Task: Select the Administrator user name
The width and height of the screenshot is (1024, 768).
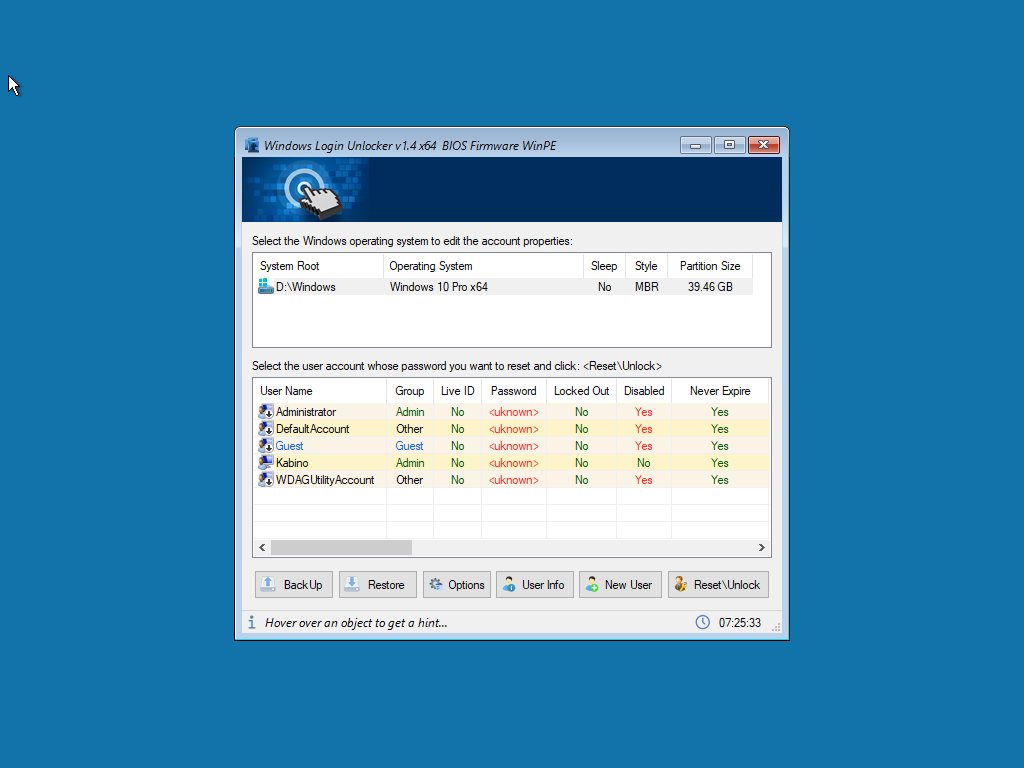Action: point(306,411)
